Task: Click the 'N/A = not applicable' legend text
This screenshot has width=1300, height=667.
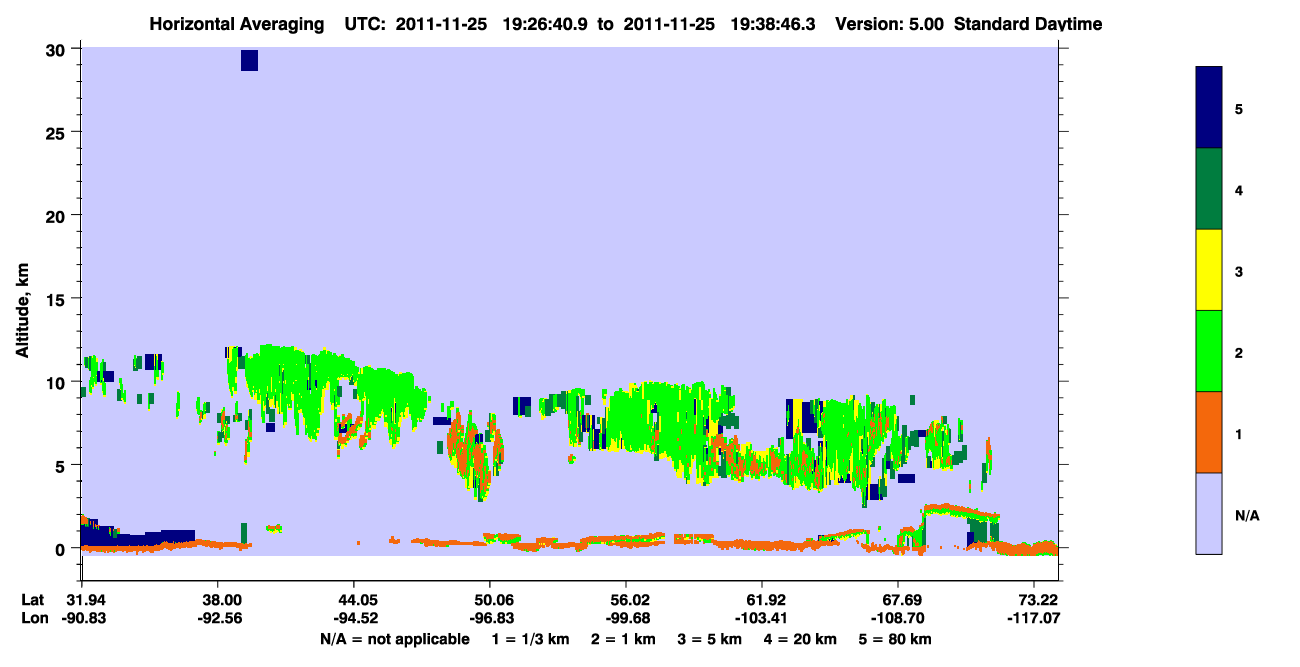Action: click(394, 639)
